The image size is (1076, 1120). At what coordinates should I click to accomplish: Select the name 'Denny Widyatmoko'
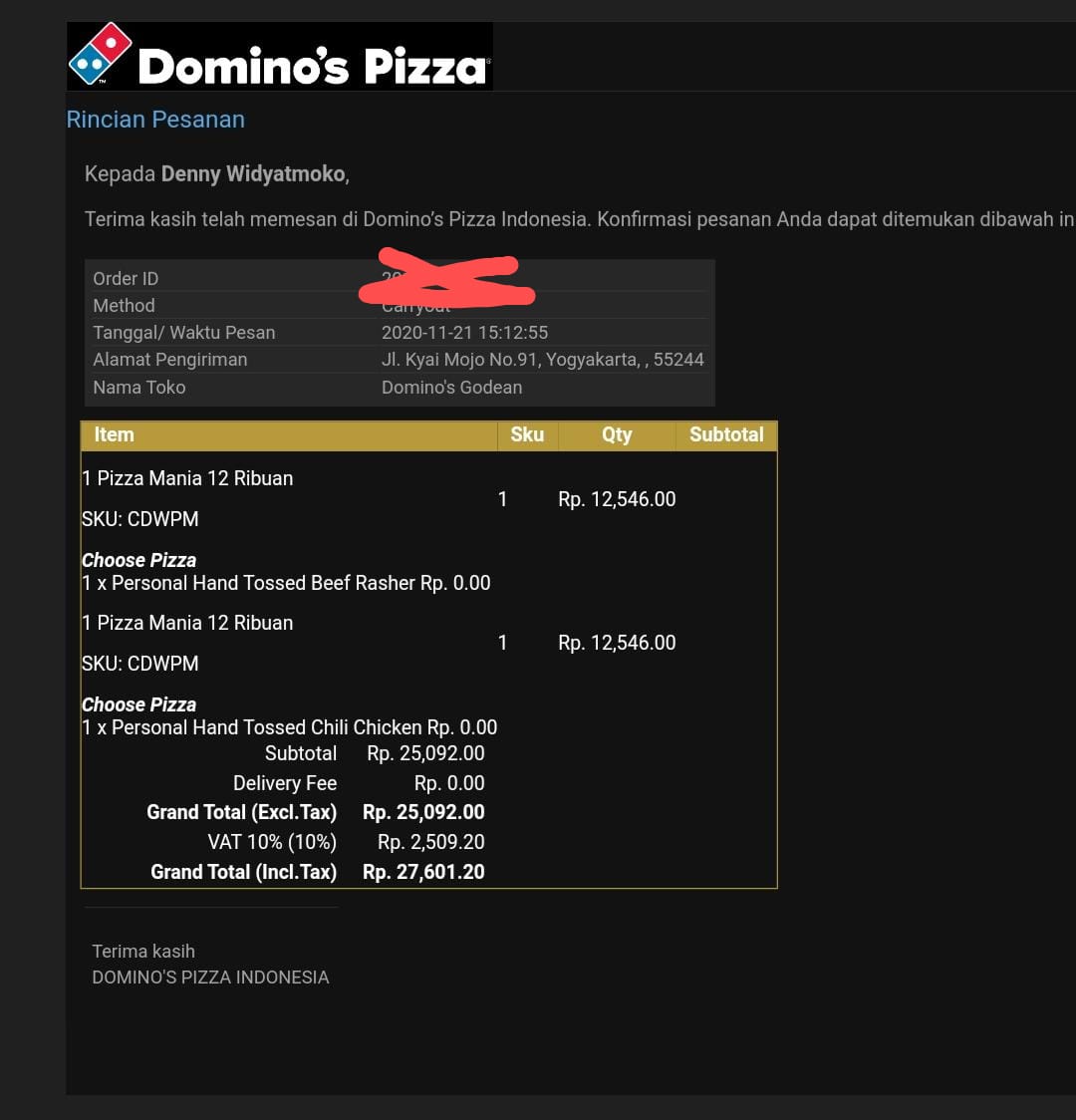253,173
